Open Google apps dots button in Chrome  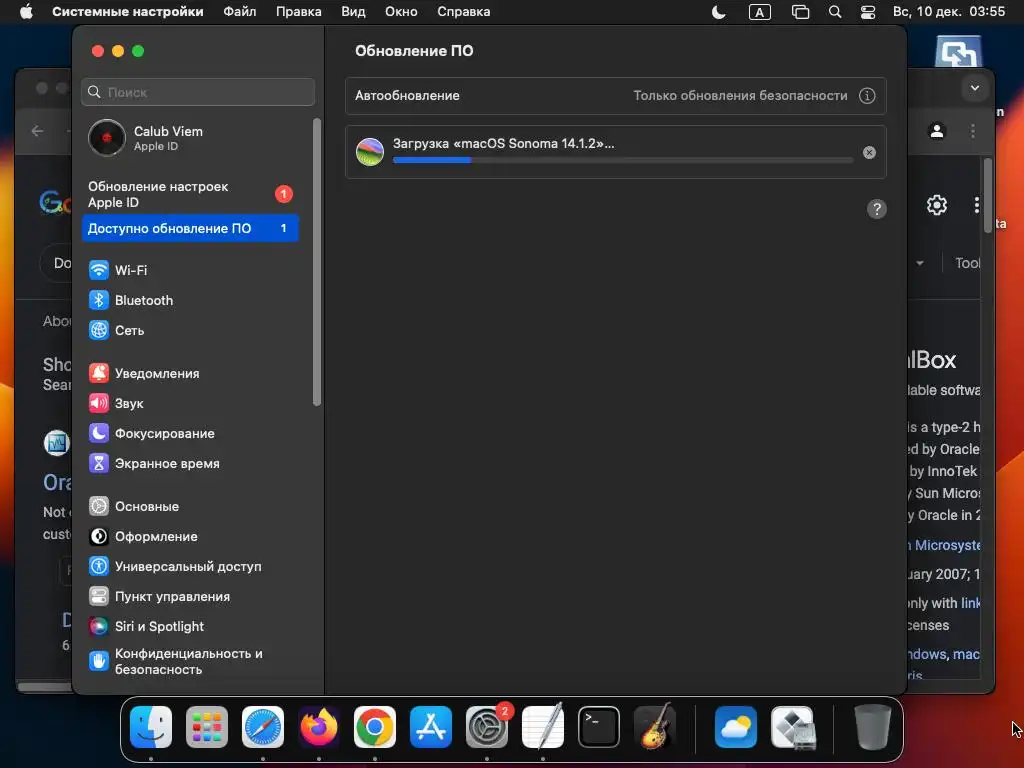click(x=976, y=205)
